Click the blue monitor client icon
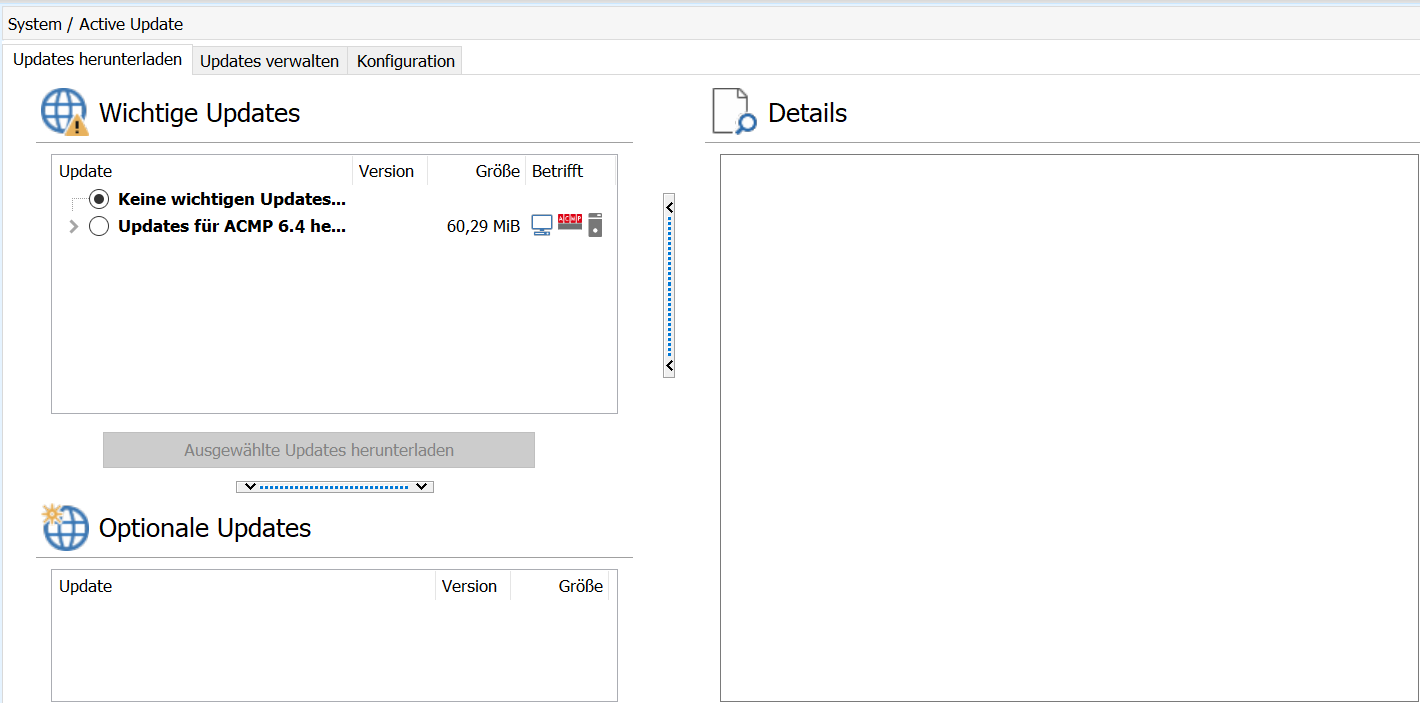The image size is (1420, 703). (x=542, y=225)
